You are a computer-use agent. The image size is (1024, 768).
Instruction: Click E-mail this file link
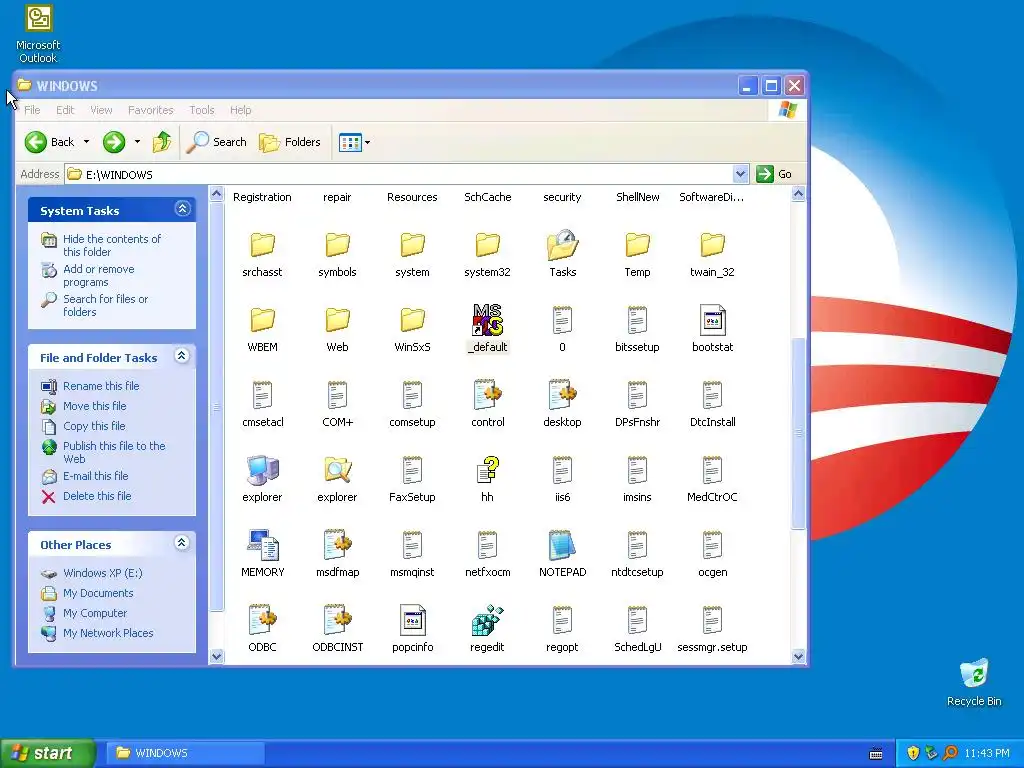pos(95,476)
